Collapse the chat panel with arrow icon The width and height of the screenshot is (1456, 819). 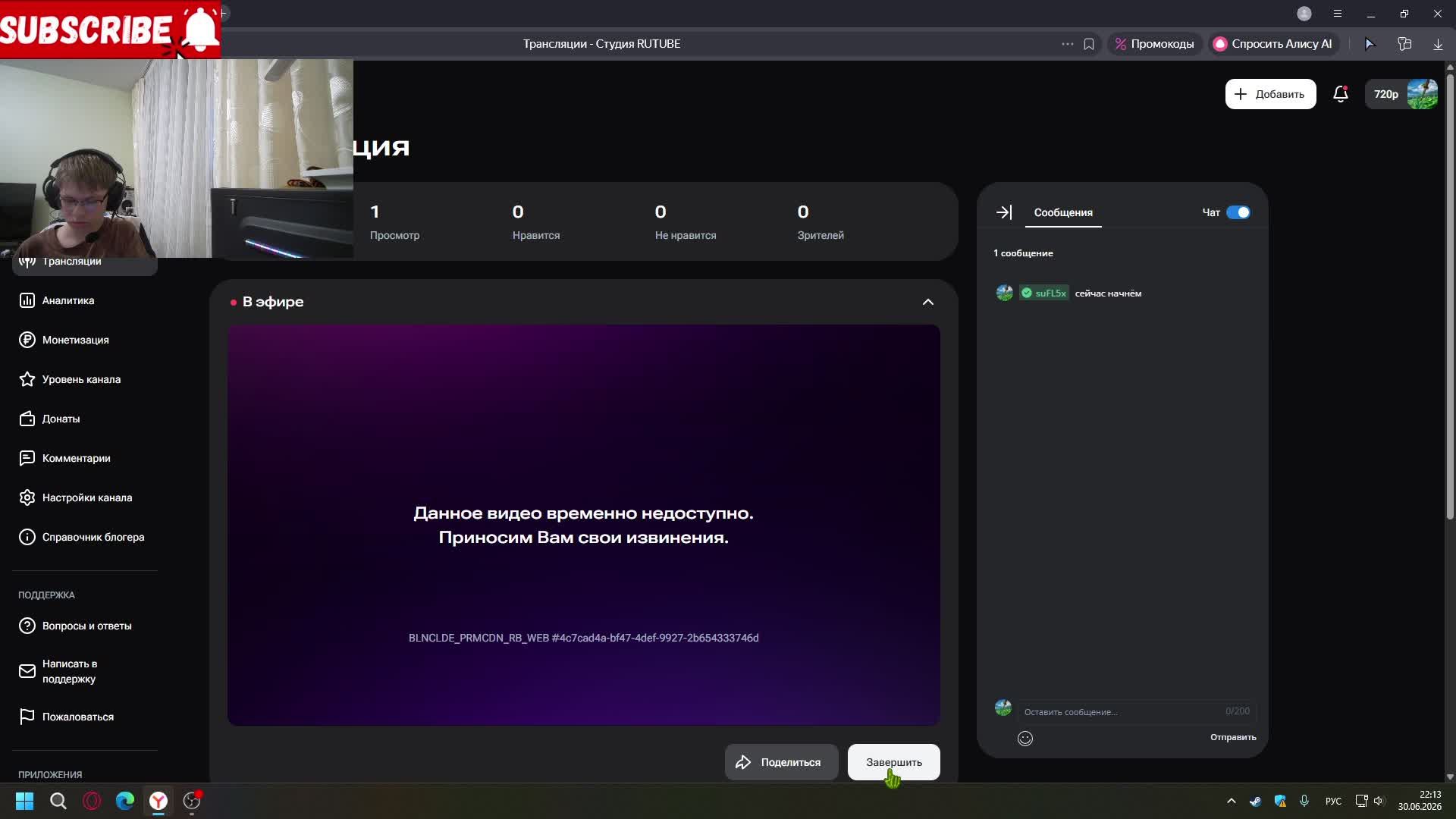click(1003, 212)
